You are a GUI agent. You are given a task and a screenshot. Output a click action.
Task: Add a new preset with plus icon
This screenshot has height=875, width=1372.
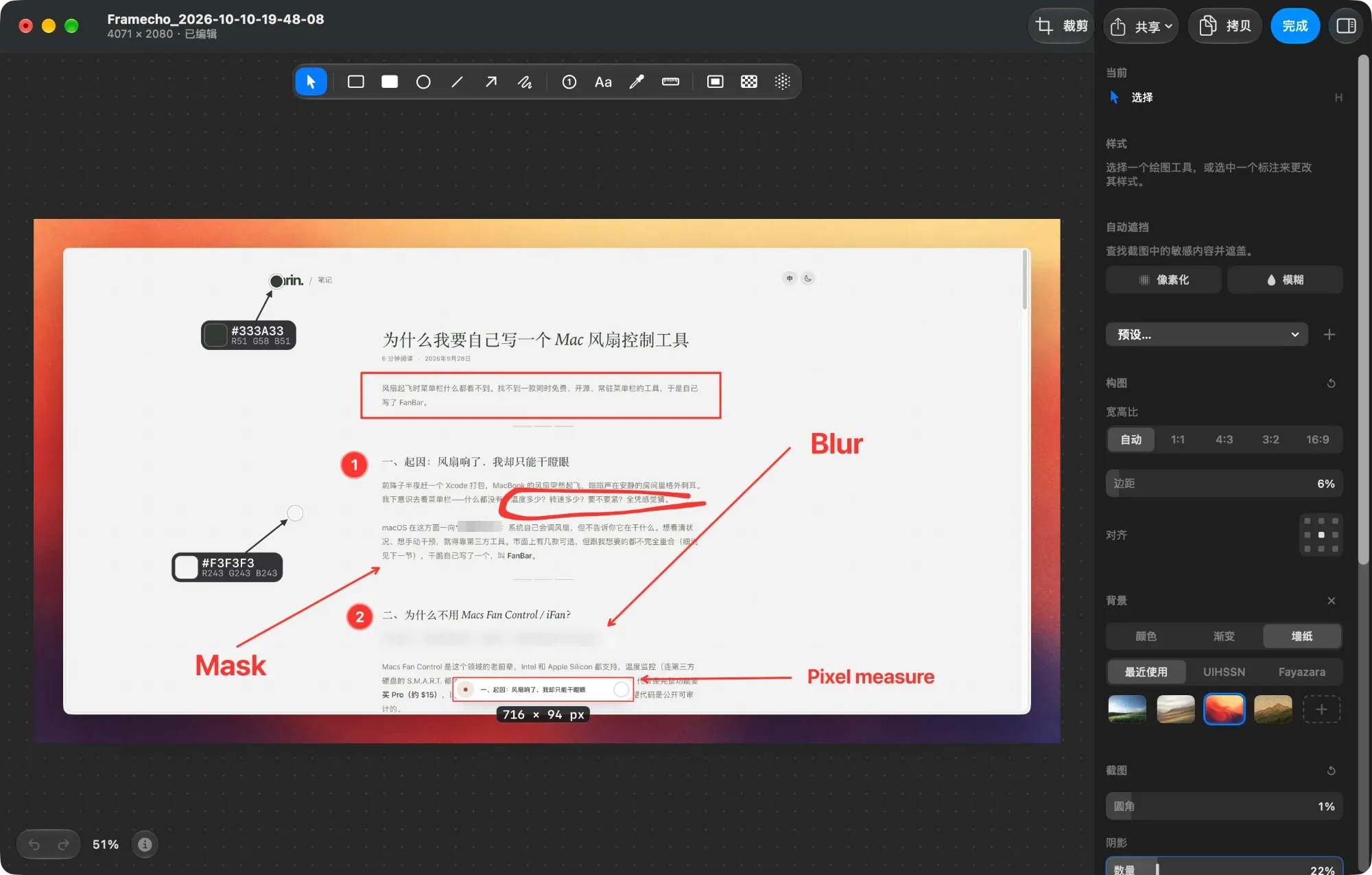(x=1329, y=334)
